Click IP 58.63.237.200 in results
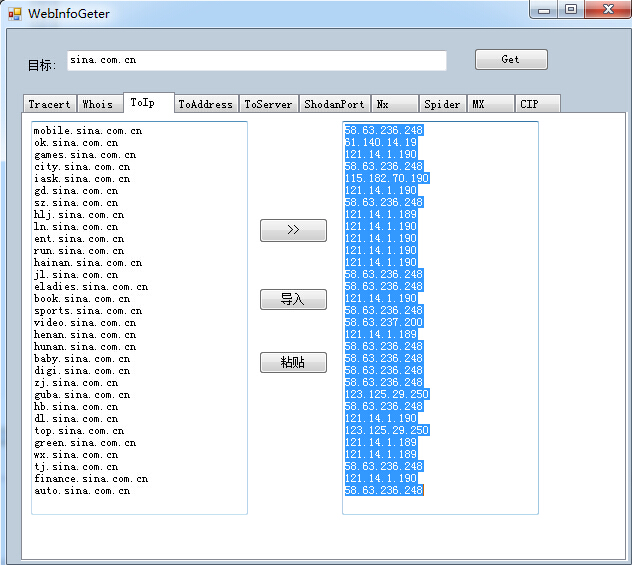 tap(384, 322)
